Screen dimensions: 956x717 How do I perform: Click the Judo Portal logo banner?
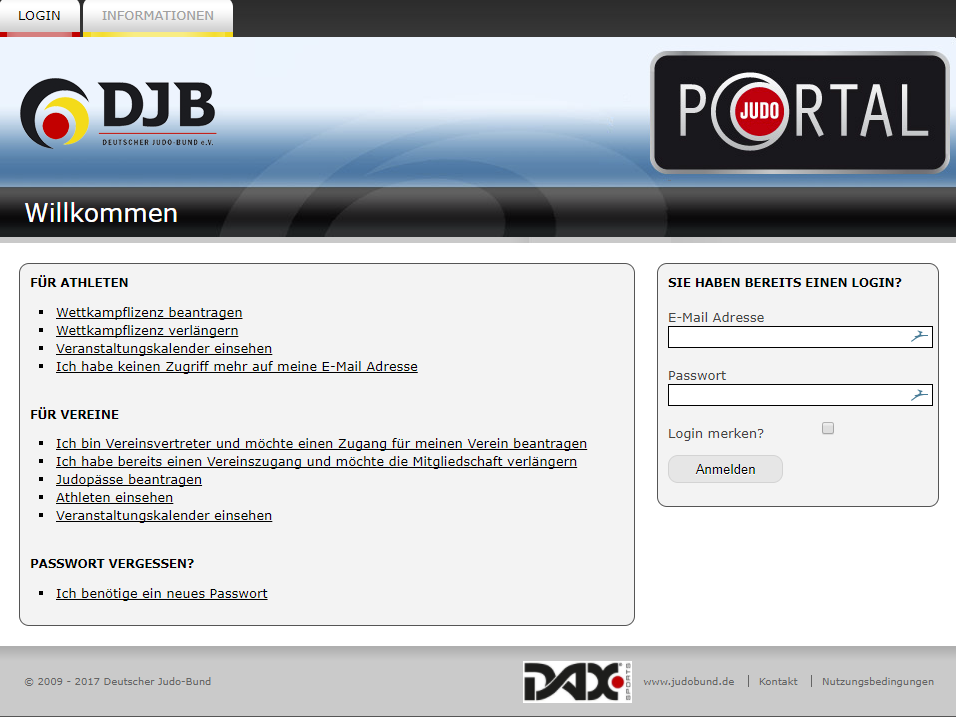799,112
